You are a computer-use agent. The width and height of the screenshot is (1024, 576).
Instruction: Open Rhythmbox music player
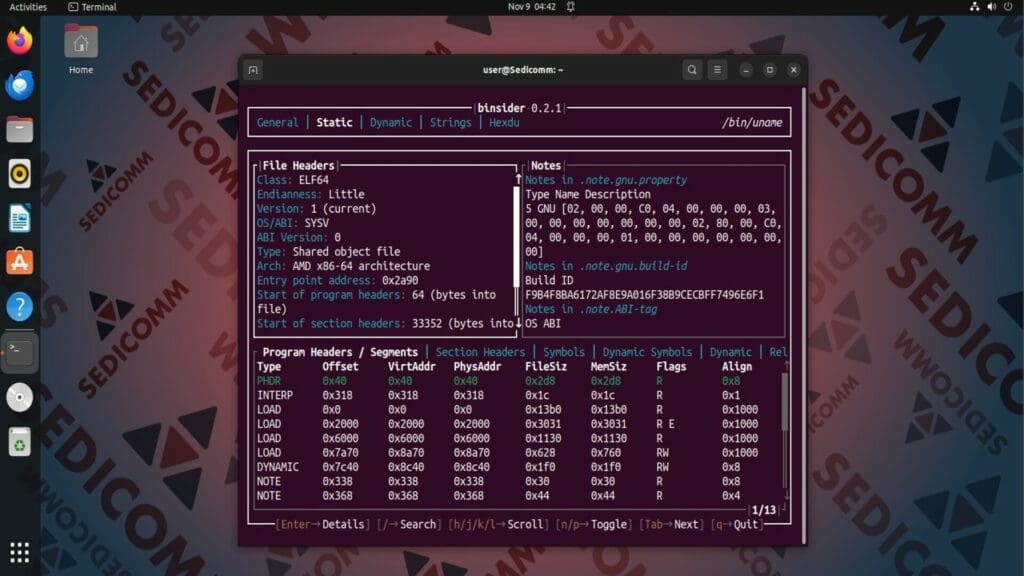click(20, 170)
